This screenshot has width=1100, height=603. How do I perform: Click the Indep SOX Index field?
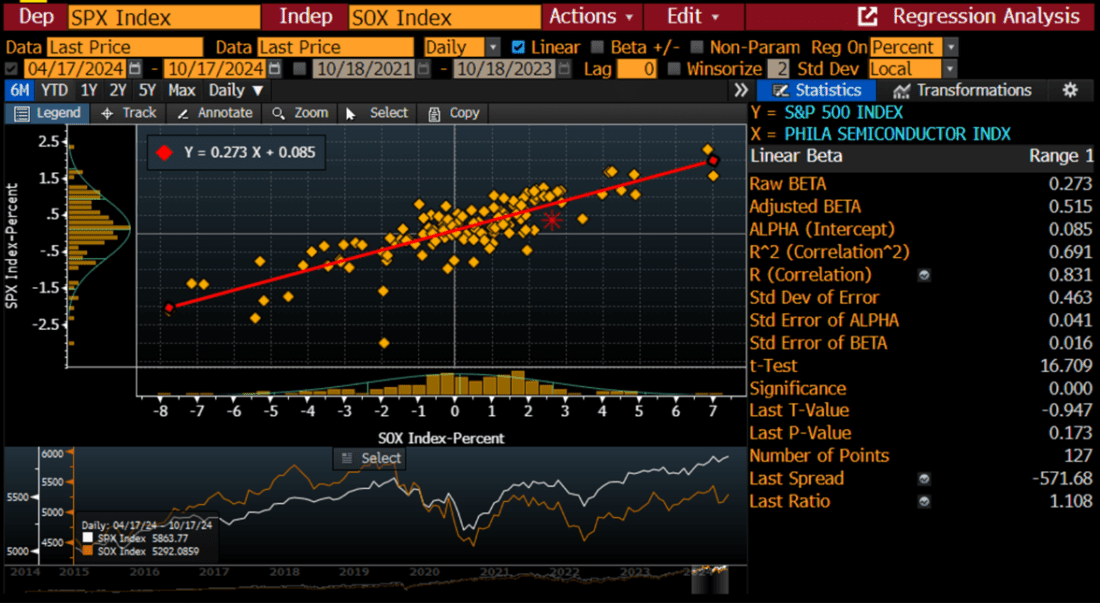point(445,17)
